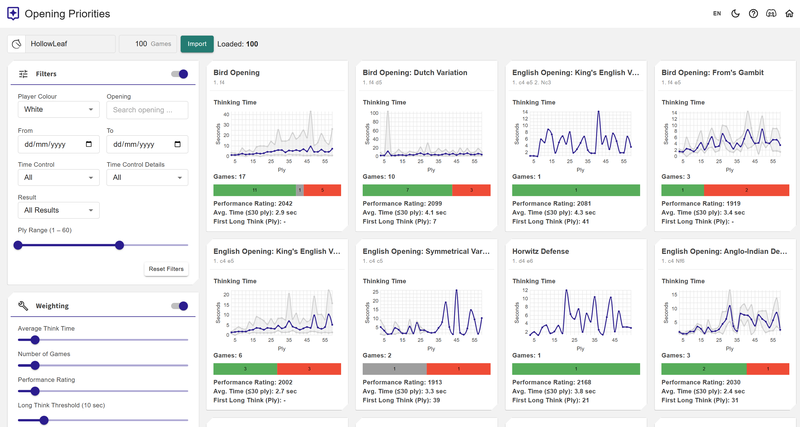Open the From date calendar picker icon
800x427 pixels.
[x=90, y=144]
